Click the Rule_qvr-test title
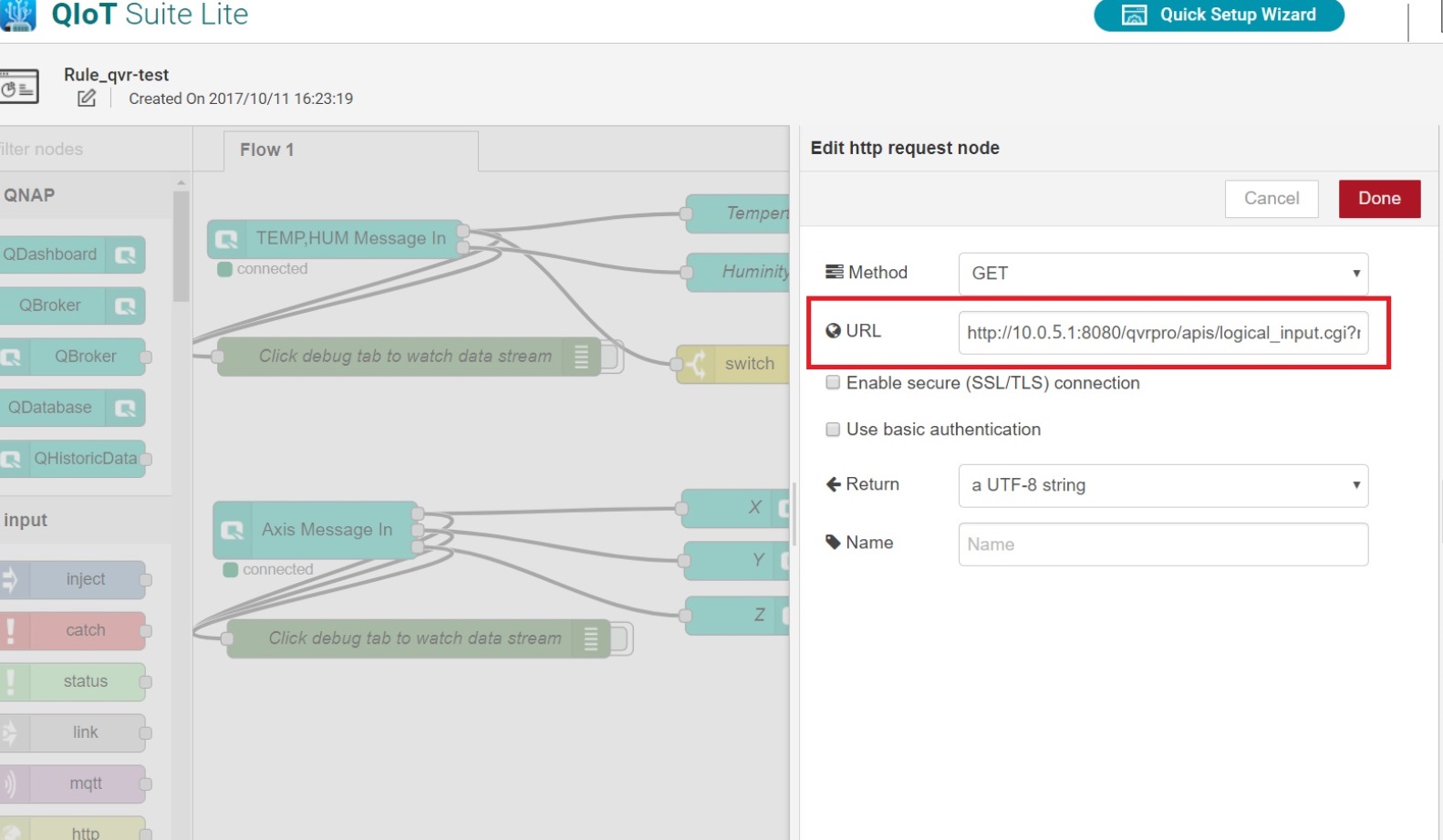The width and height of the screenshot is (1443, 840). [x=116, y=75]
